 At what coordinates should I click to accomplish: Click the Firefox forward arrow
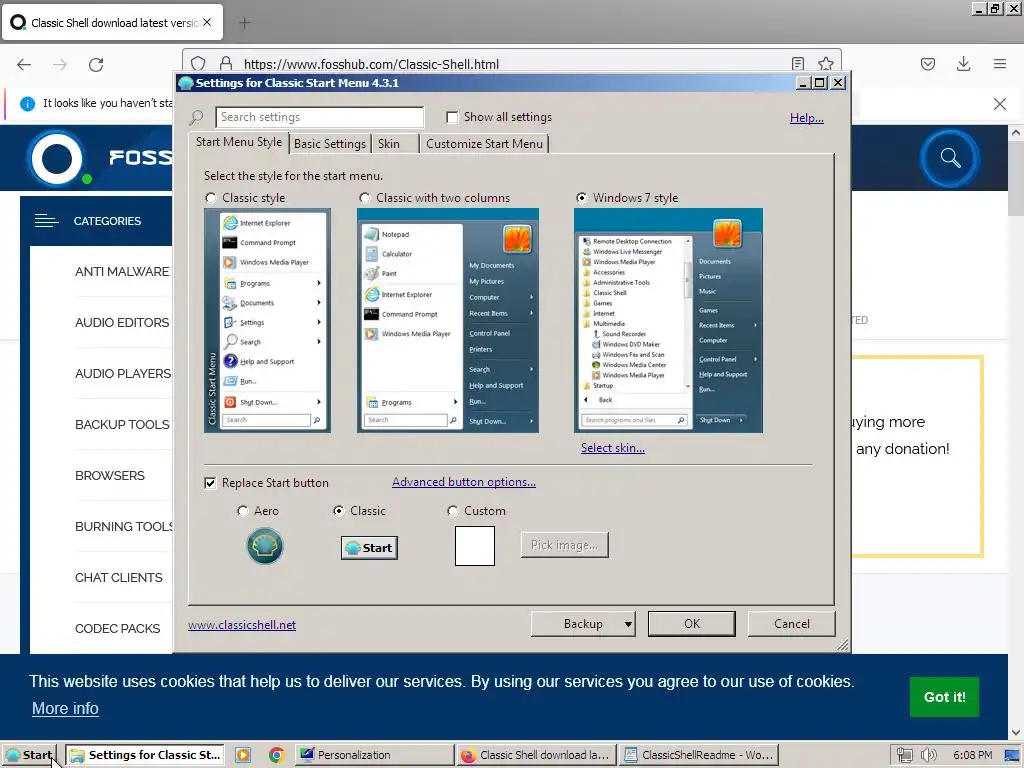pos(60,65)
